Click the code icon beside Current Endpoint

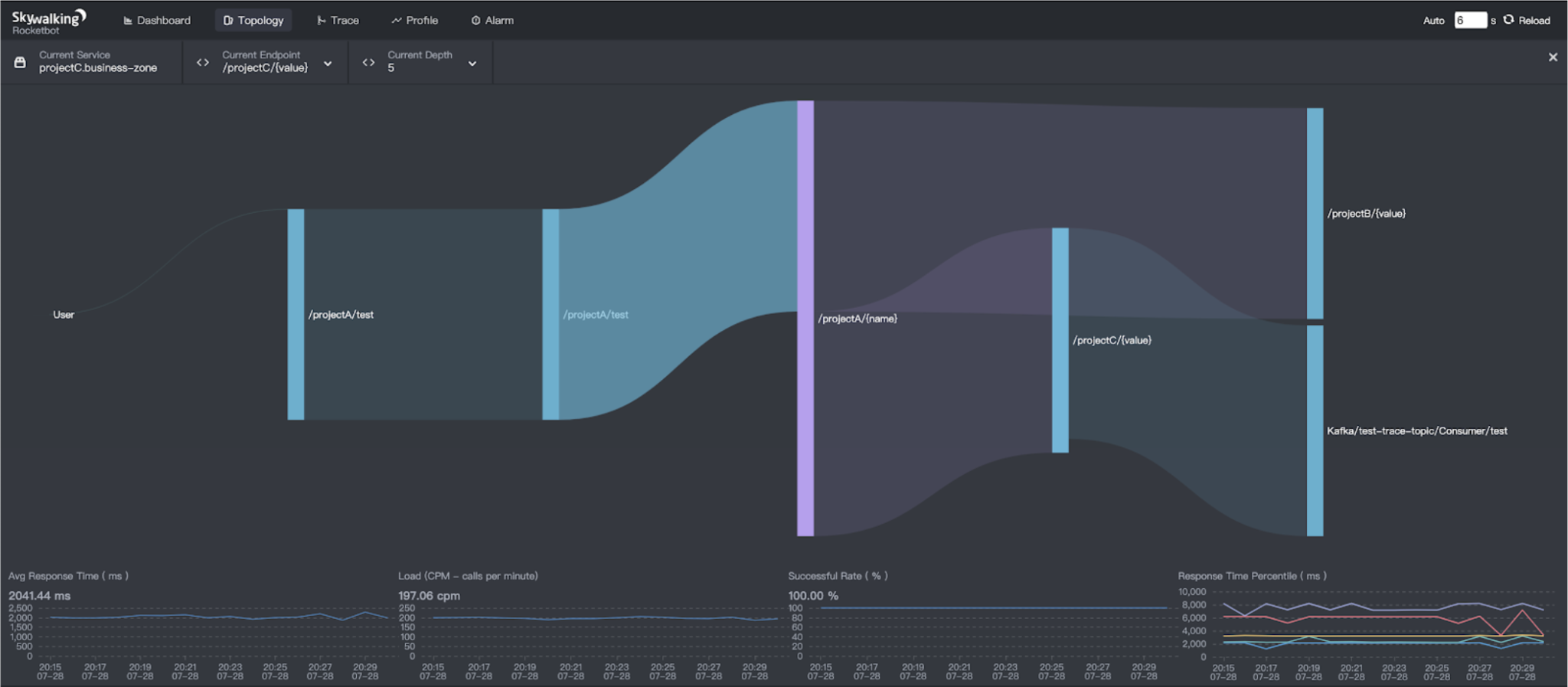(x=203, y=62)
